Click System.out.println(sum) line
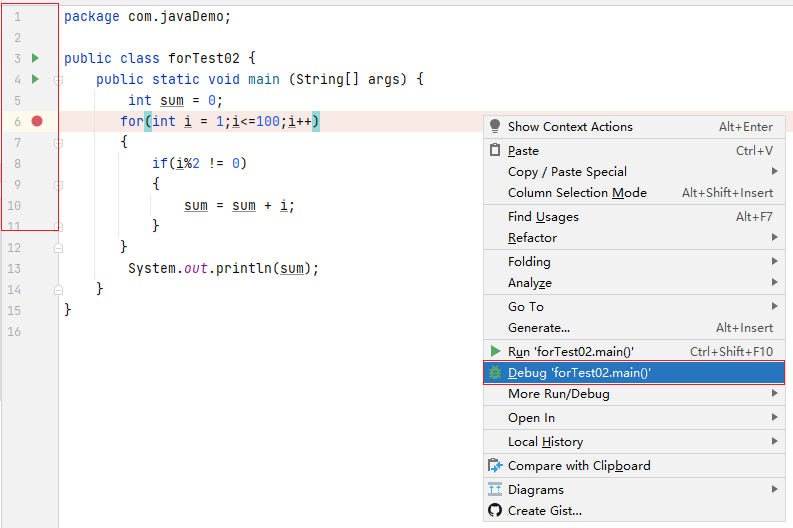The width and height of the screenshot is (793, 528). pyautogui.click(x=223, y=268)
